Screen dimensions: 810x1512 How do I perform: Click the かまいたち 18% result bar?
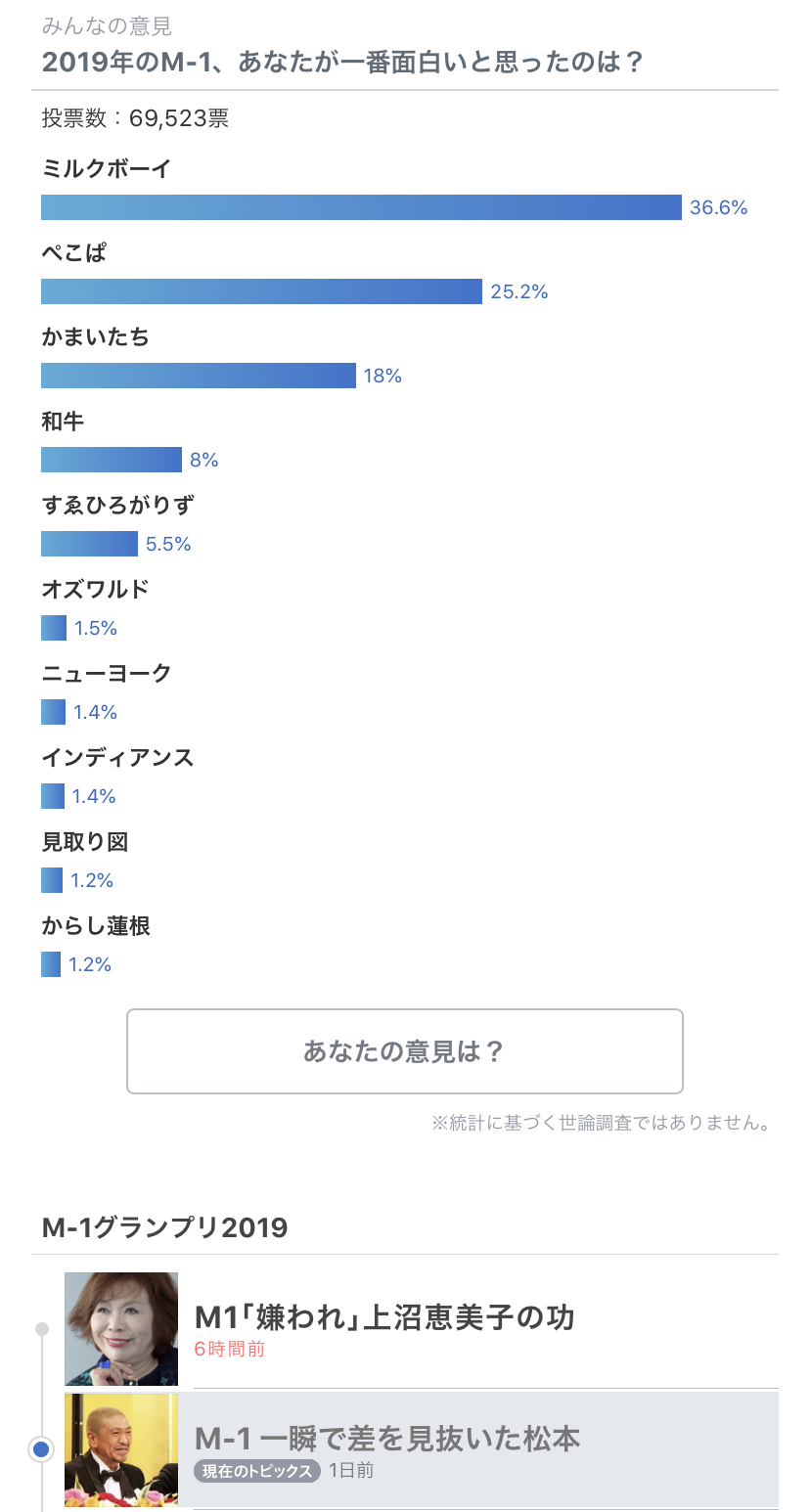[x=199, y=376]
